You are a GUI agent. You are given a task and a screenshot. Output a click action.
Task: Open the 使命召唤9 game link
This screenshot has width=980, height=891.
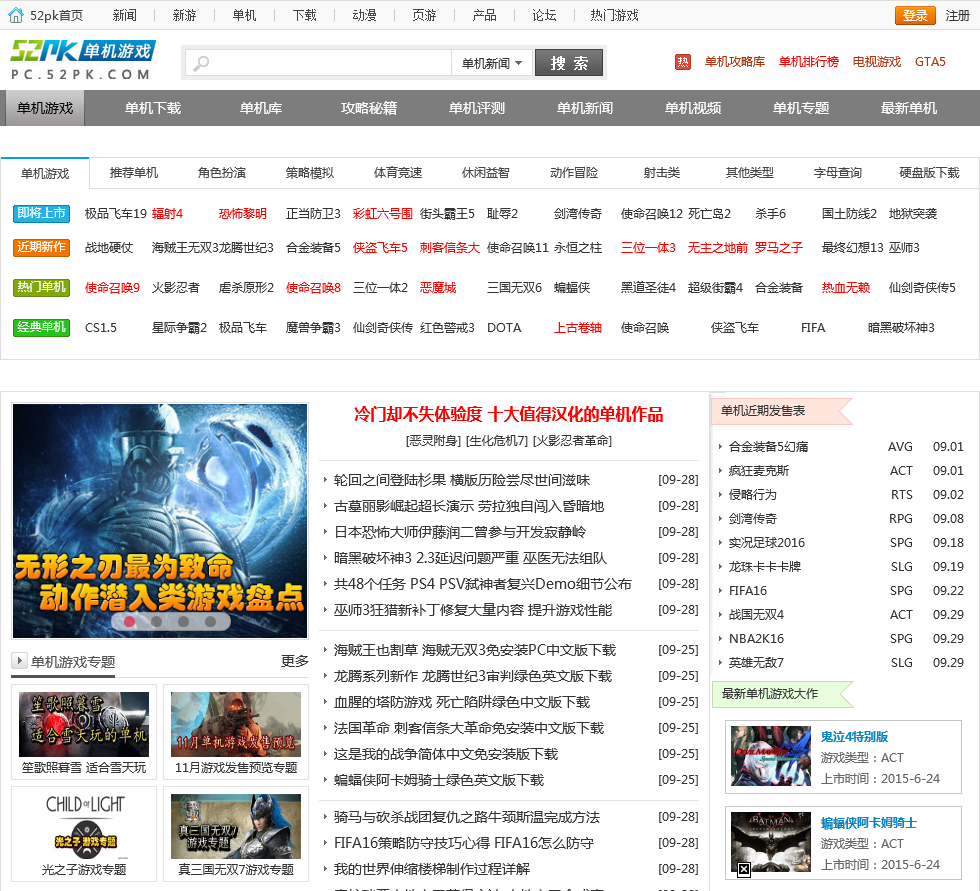click(112, 287)
